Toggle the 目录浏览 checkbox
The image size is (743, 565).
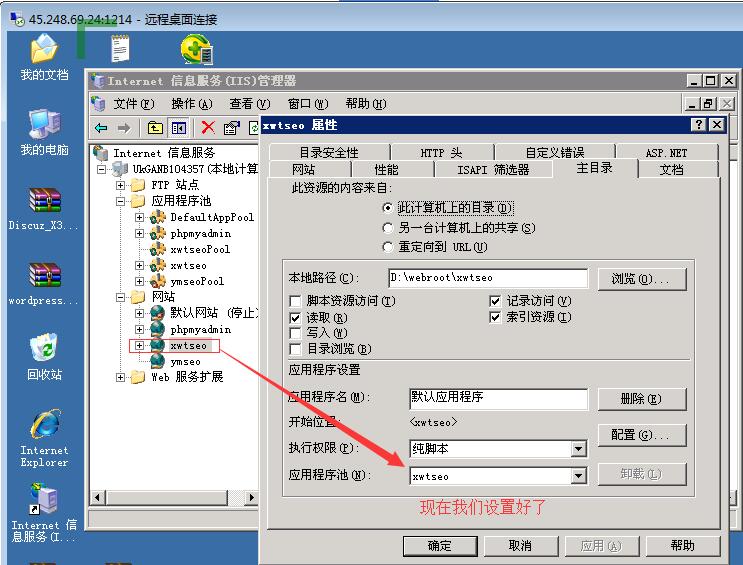(x=295, y=349)
